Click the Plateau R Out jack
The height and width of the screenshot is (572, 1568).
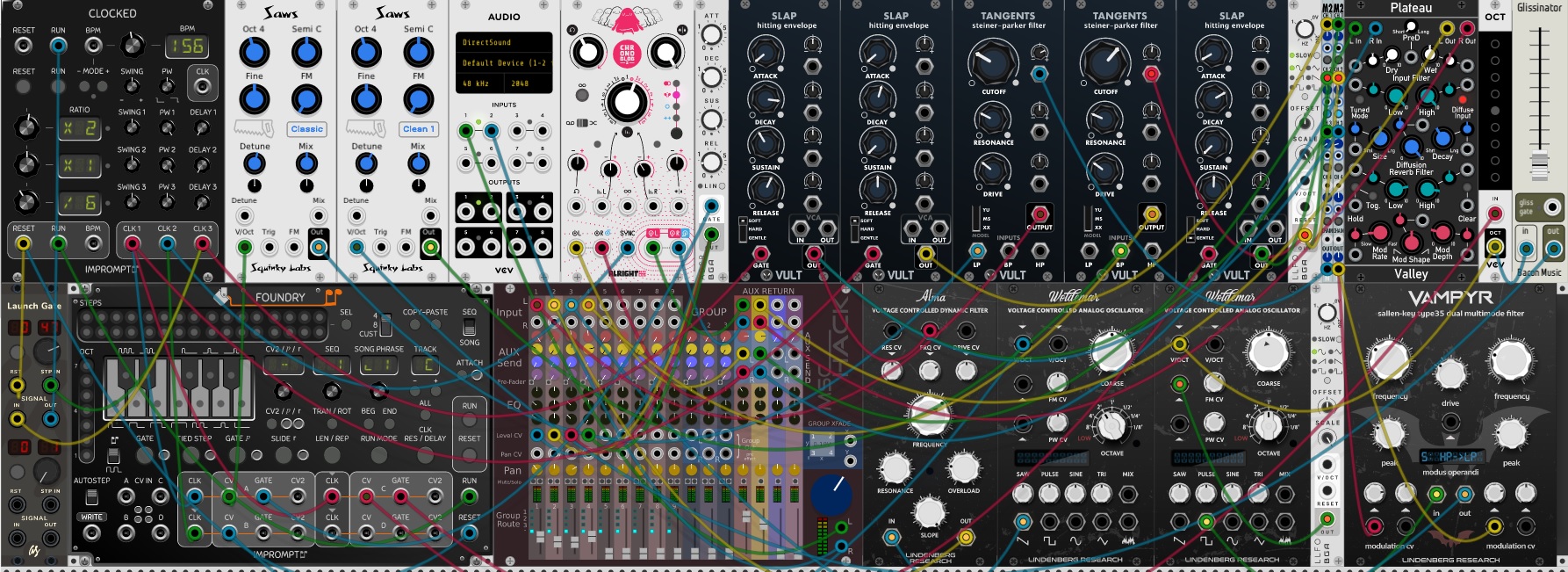1466,27
